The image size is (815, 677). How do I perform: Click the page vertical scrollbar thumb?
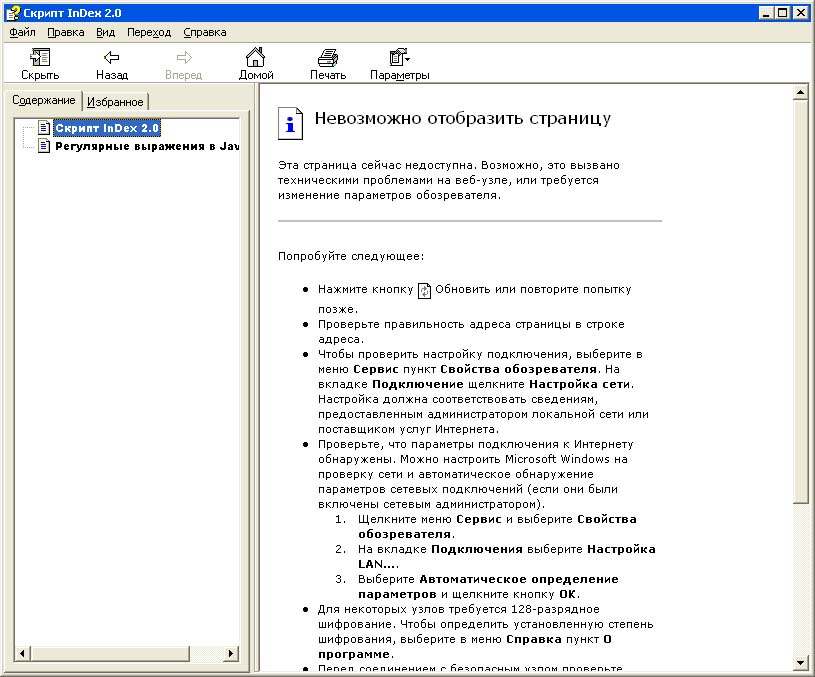pos(800,302)
